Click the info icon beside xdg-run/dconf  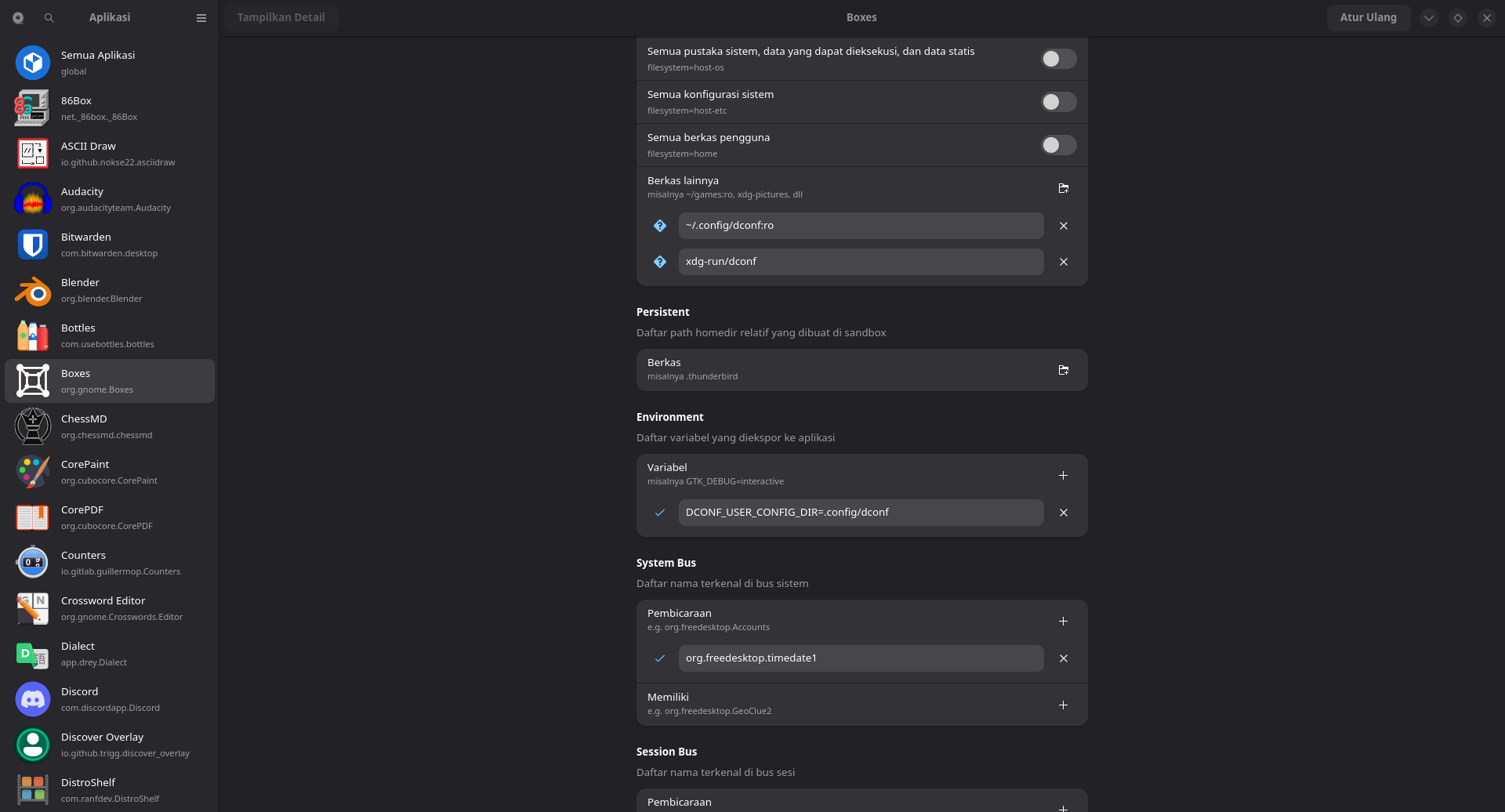click(660, 262)
